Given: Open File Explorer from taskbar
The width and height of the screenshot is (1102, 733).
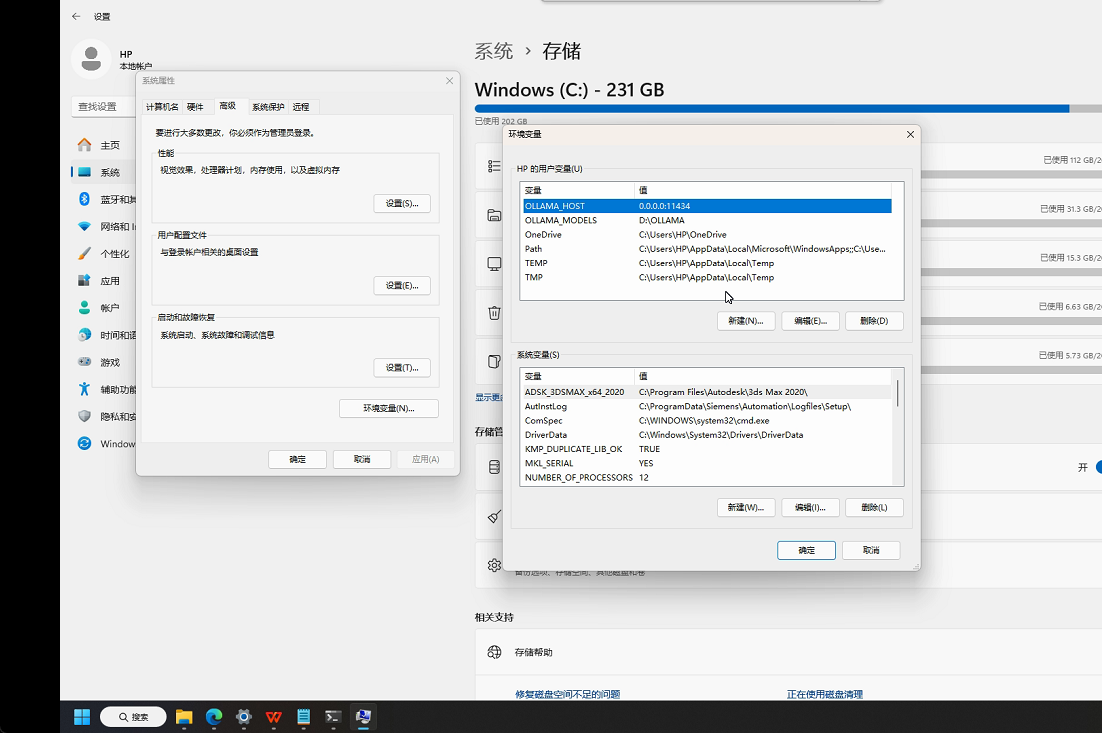Looking at the screenshot, I should click(x=184, y=717).
